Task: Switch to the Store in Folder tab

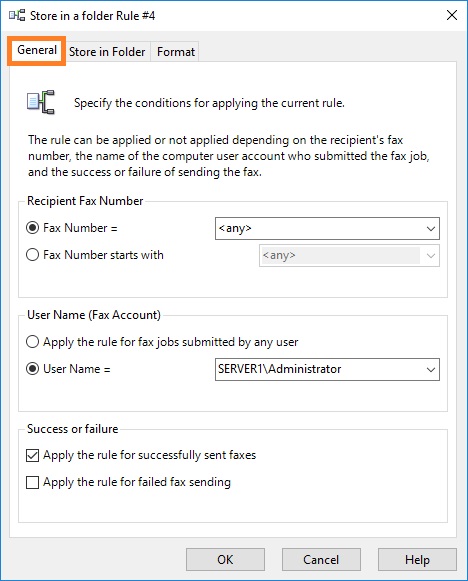Action: coord(107,52)
